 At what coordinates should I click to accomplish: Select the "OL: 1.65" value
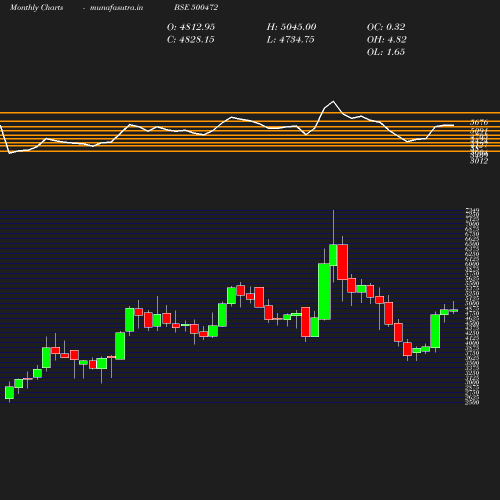386,52
